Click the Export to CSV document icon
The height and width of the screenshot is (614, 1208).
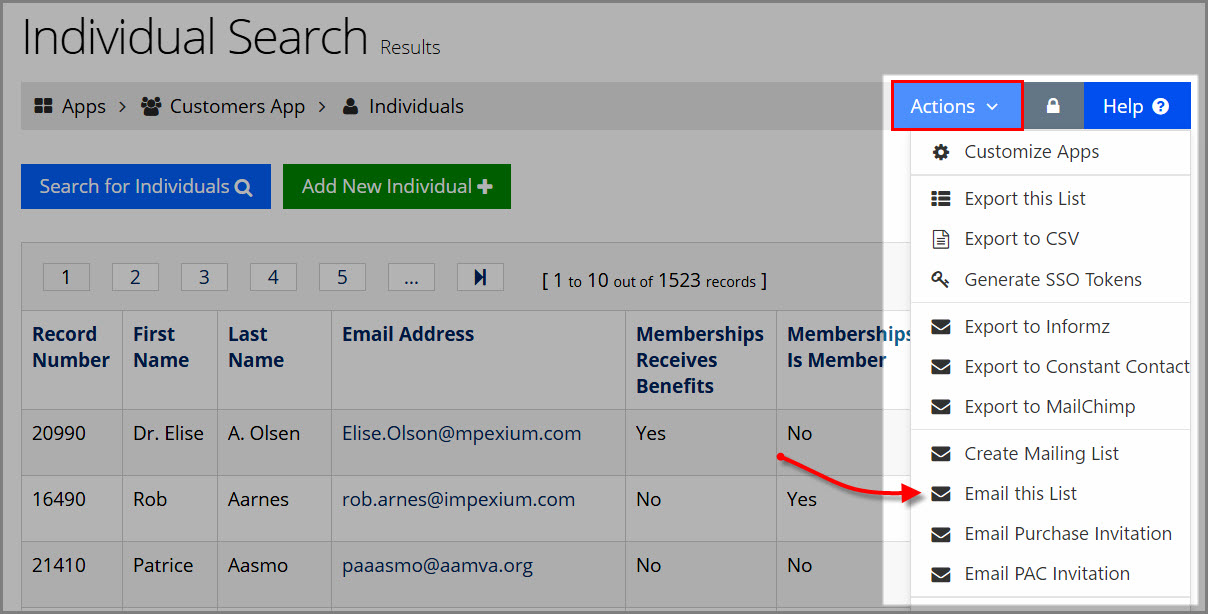940,239
